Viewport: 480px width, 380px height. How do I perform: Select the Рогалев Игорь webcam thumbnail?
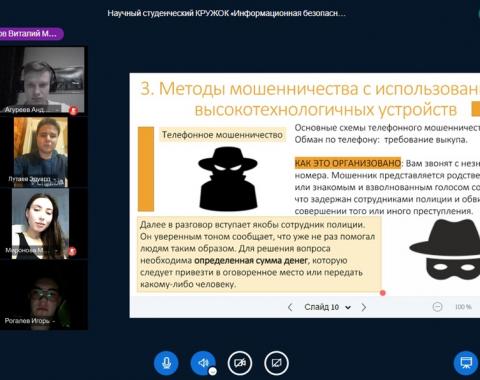point(44,295)
